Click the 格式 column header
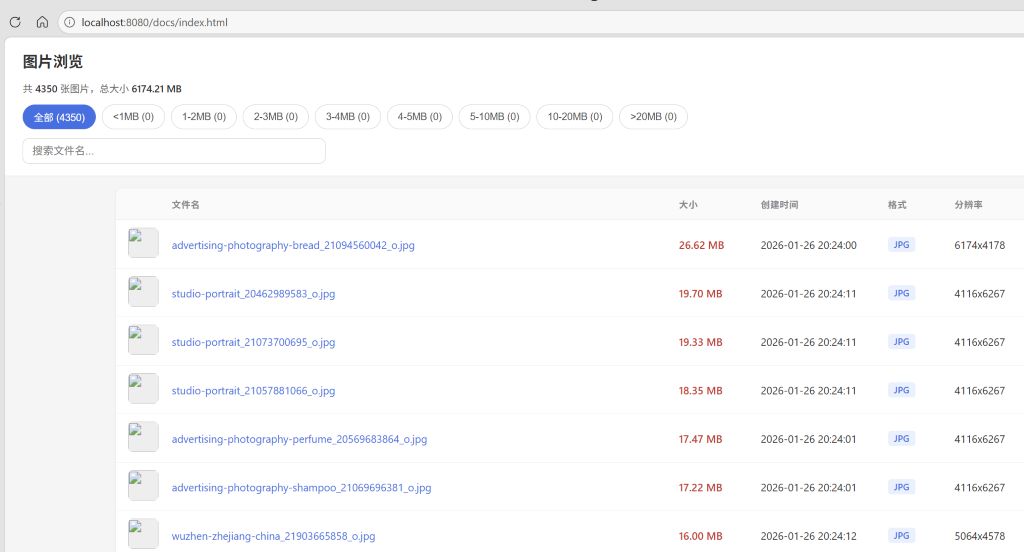This screenshot has height=552, width=1024. pos(897,204)
